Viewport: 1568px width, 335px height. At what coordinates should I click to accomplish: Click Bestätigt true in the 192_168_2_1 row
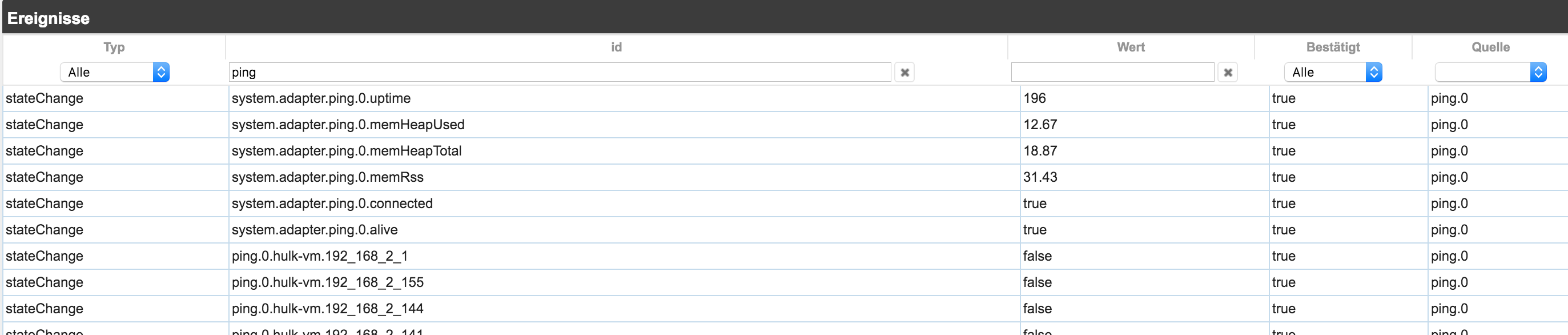coord(1283,256)
